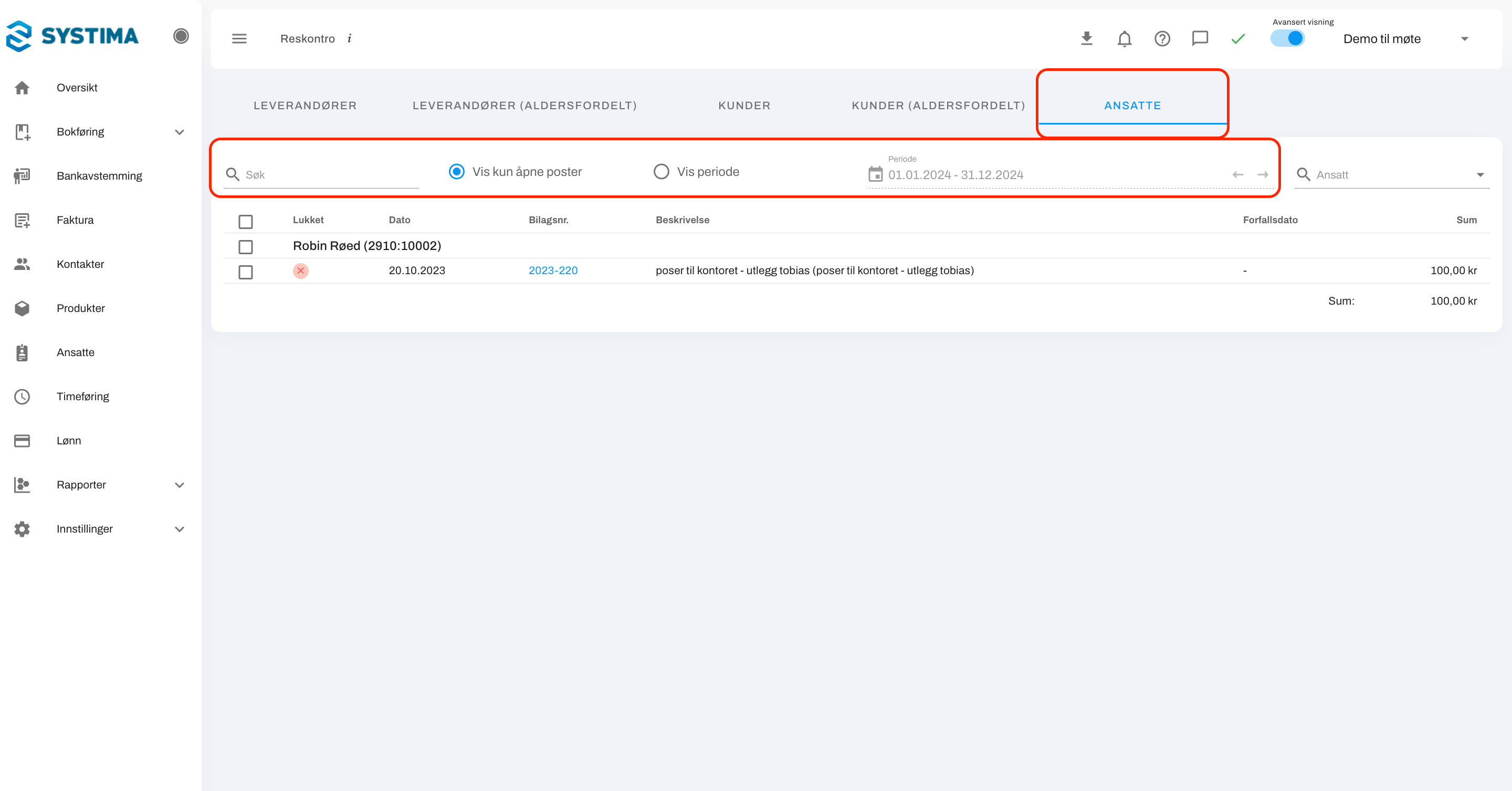Image resolution: width=1512 pixels, height=791 pixels.
Task: Toggle the hamburger menu icon
Action: click(x=239, y=39)
